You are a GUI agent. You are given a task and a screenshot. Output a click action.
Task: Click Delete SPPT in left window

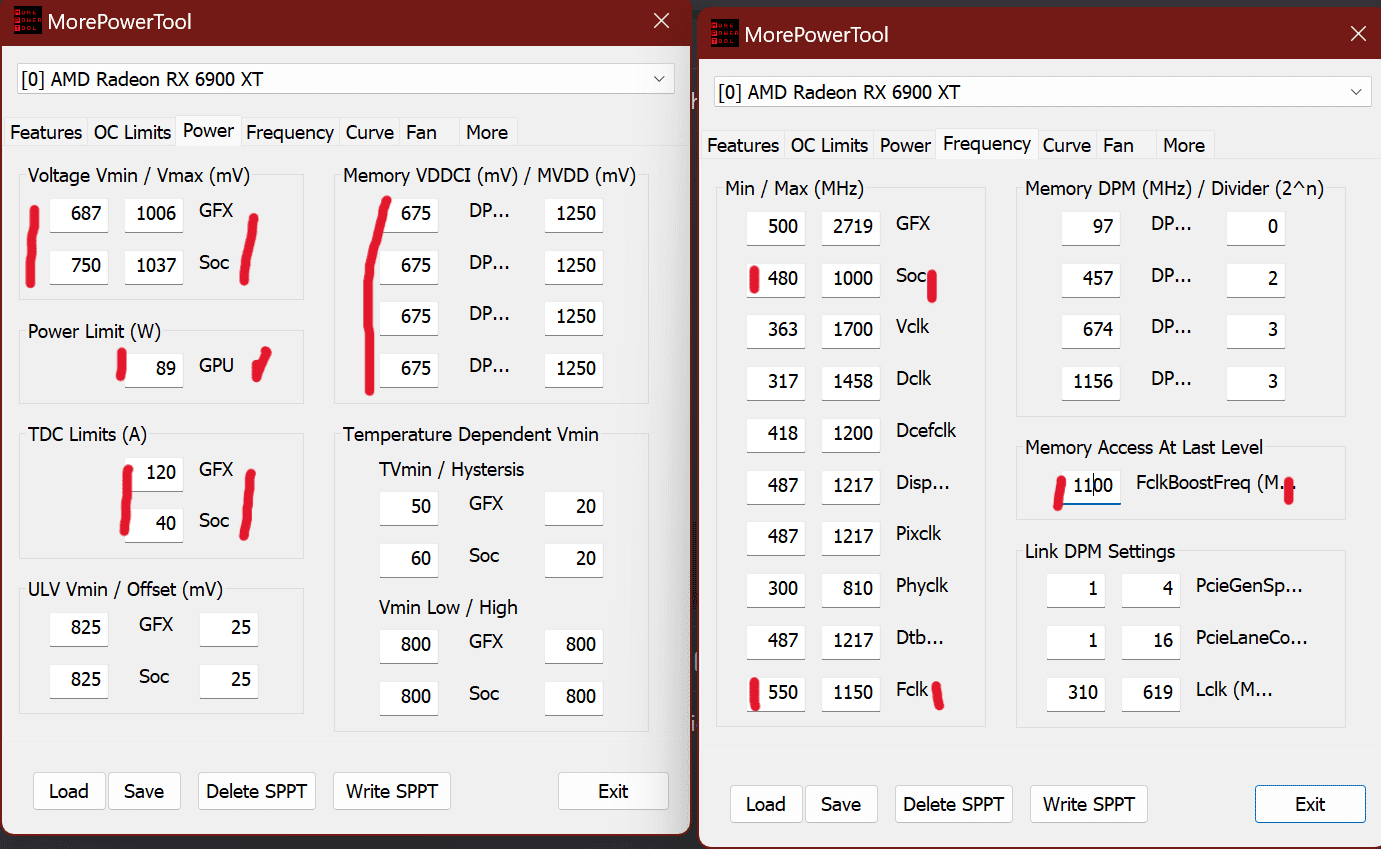pos(255,791)
